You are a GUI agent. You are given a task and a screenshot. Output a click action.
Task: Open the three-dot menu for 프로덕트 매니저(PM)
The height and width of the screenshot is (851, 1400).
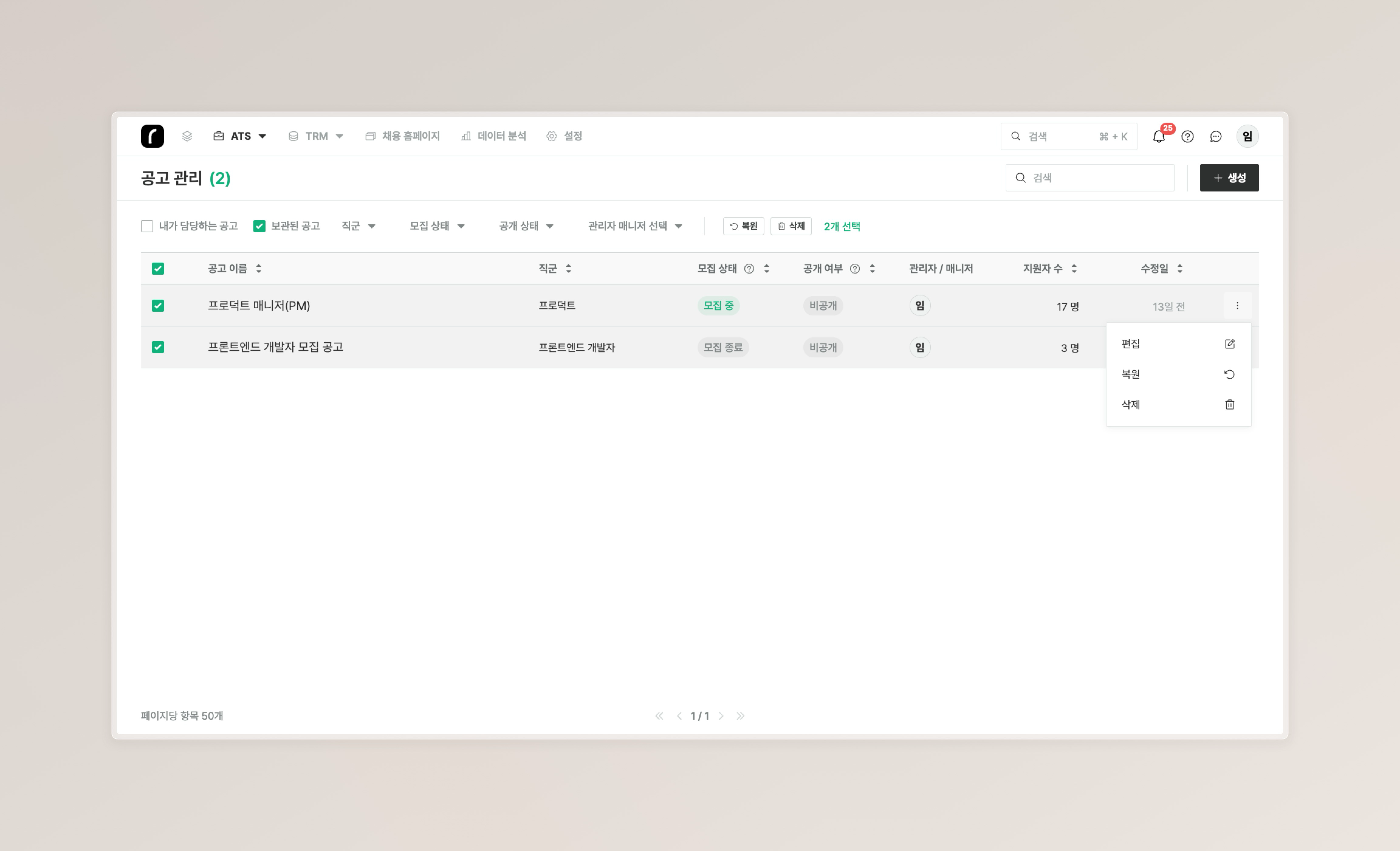(1237, 306)
